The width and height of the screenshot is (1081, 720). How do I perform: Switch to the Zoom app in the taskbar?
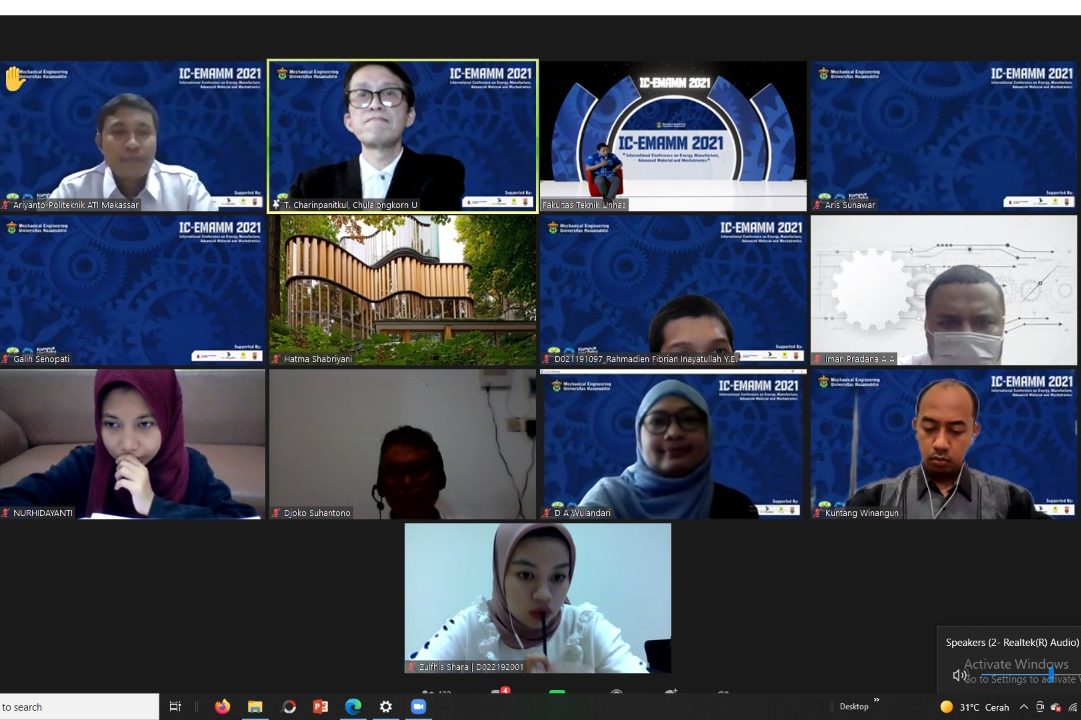[x=418, y=707]
